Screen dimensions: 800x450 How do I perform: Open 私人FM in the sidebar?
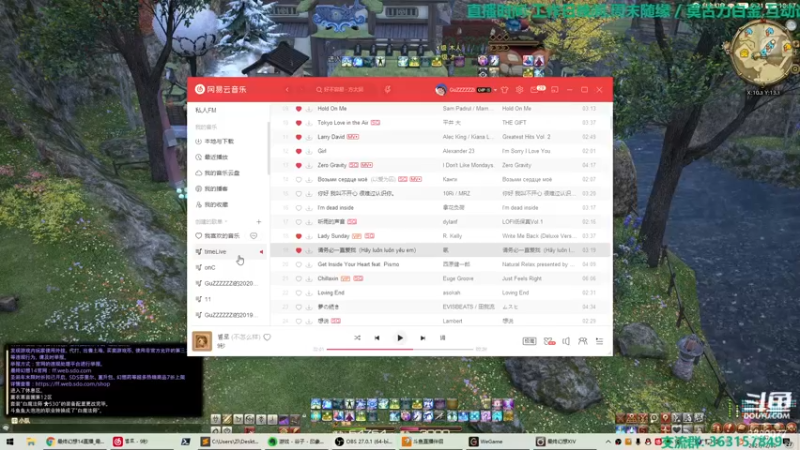coord(206,110)
